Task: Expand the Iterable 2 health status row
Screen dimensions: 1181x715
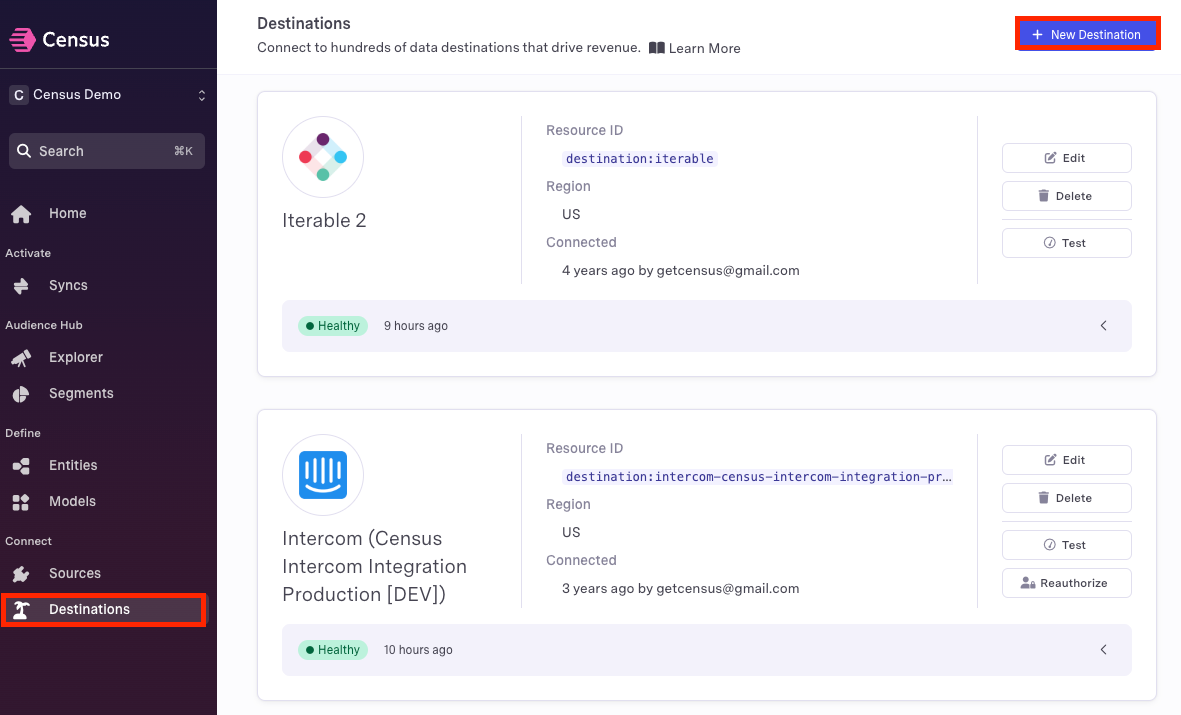Action: point(1103,326)
